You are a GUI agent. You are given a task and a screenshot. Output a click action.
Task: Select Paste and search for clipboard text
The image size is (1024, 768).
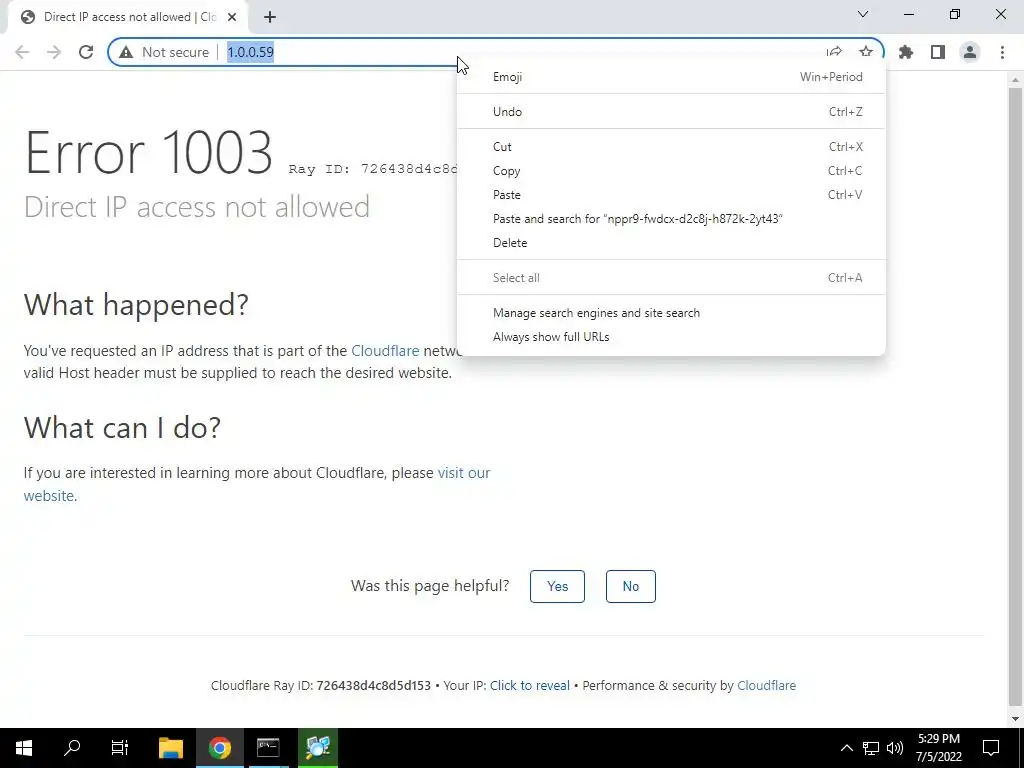coord(671,219)
